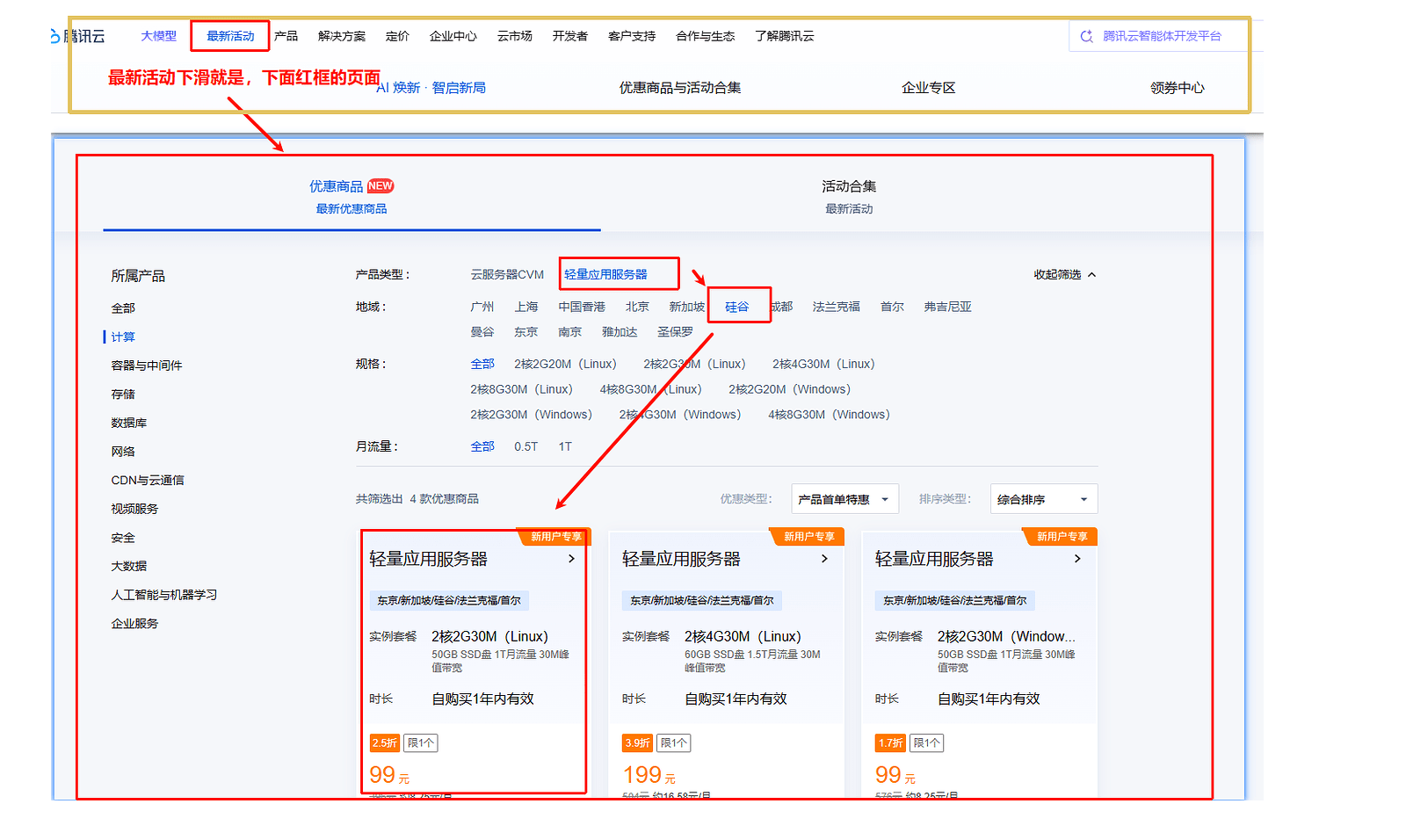Image resolution: width=1406 pixels, height=840 pixels.
Task: Go to 企业专区 section
Action: pos(929,88)
